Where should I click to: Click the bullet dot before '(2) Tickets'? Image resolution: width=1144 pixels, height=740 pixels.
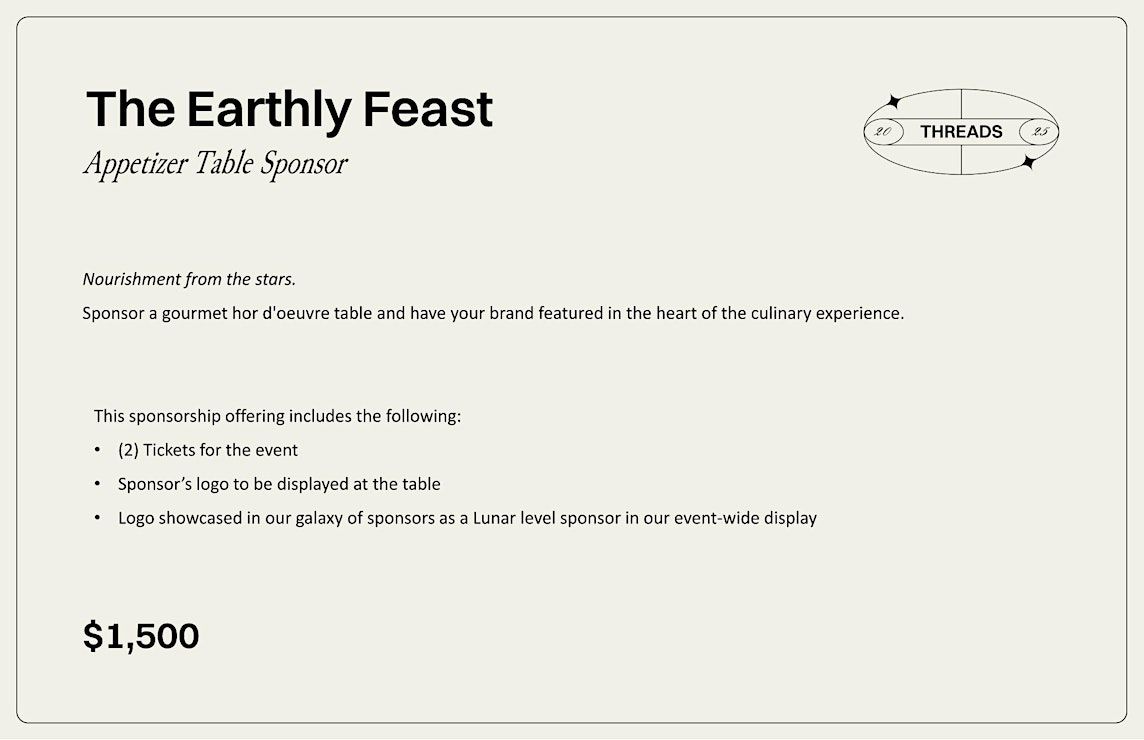click(97, 450)
